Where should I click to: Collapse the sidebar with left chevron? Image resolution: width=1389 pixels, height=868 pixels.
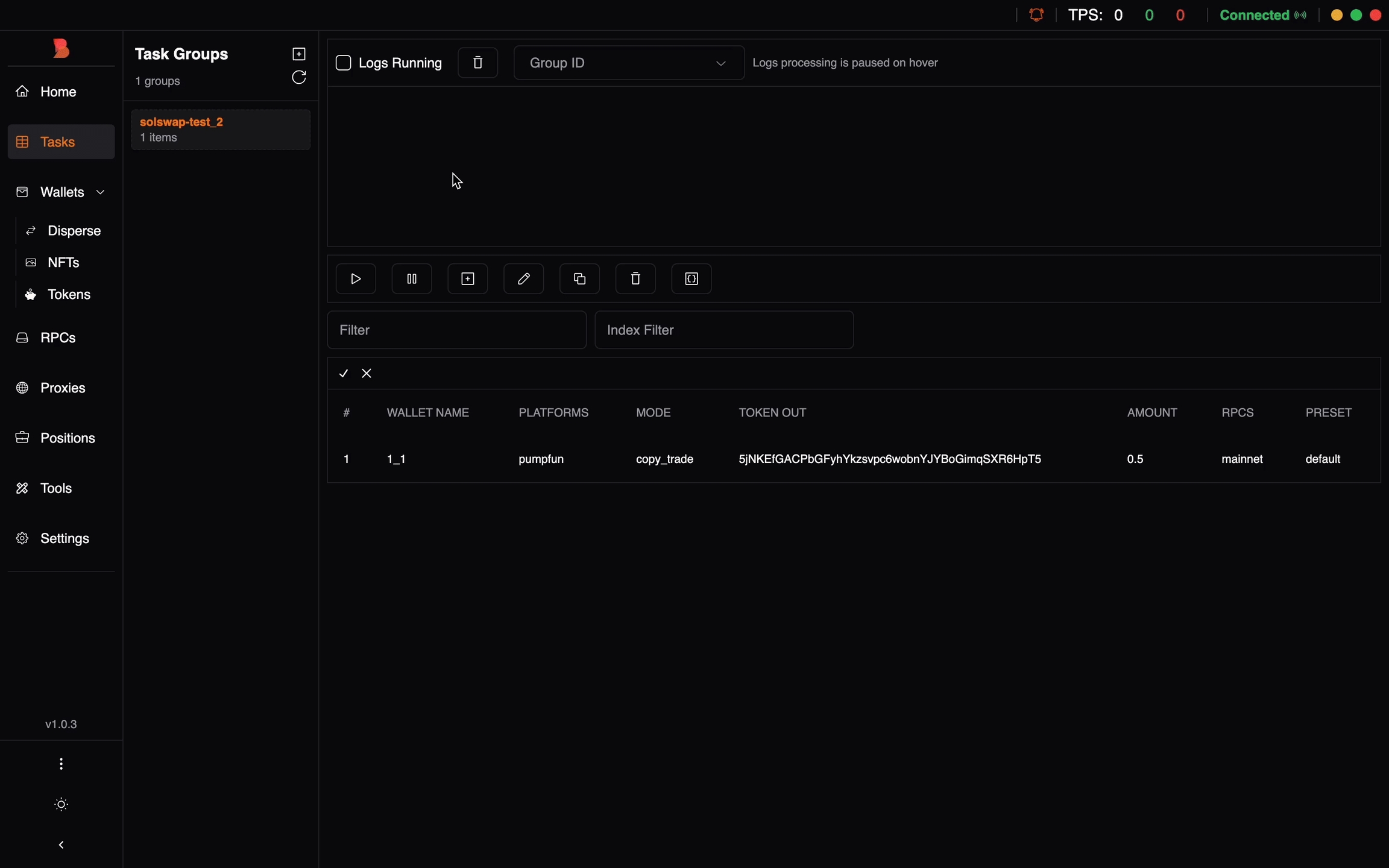pyautogui.click(x=61, y=845)
